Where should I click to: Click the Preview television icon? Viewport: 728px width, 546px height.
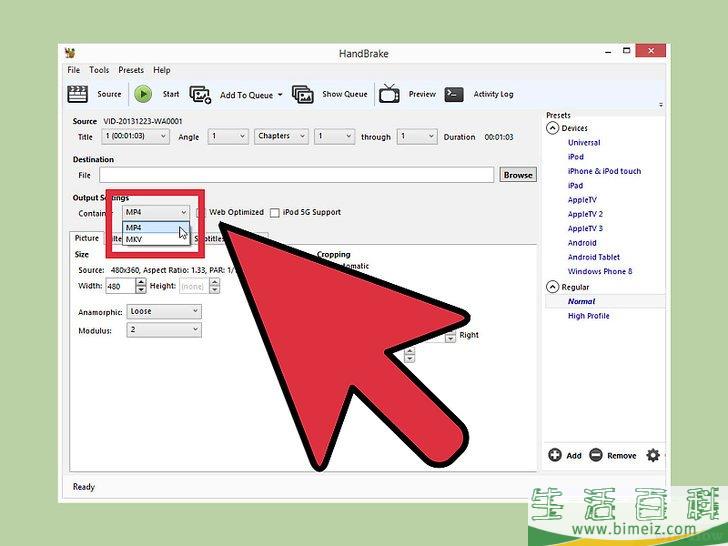389,94
